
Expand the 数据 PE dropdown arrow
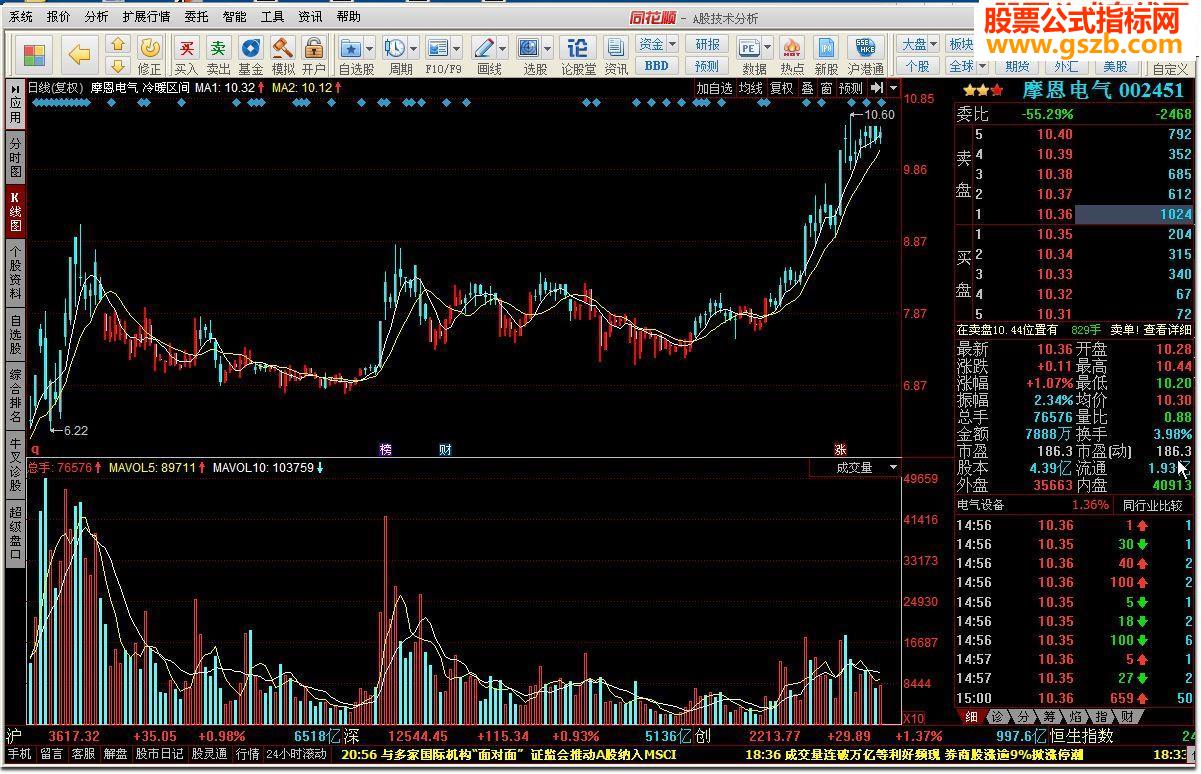(x=768, y=47)
